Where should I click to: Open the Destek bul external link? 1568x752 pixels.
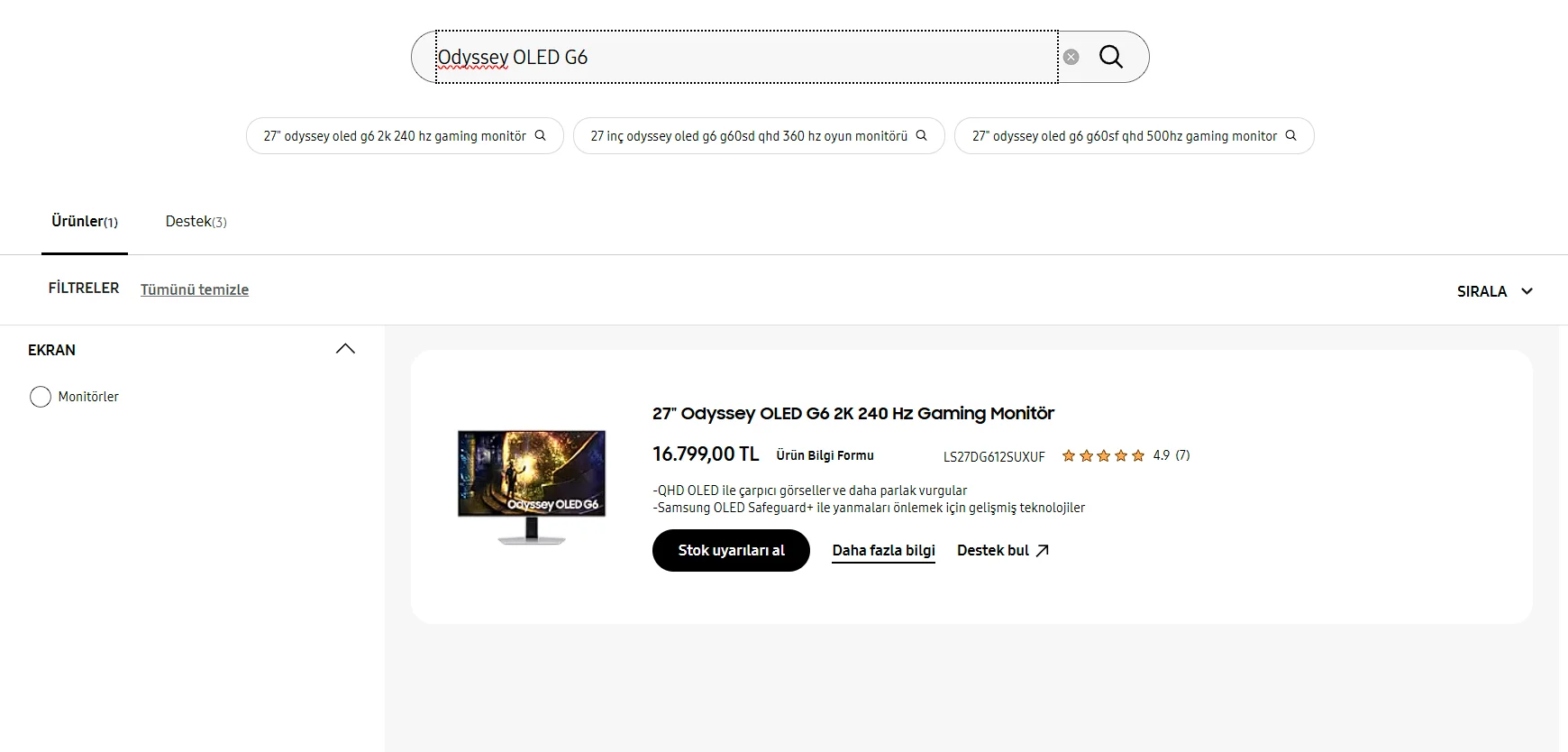(1003, 550)
